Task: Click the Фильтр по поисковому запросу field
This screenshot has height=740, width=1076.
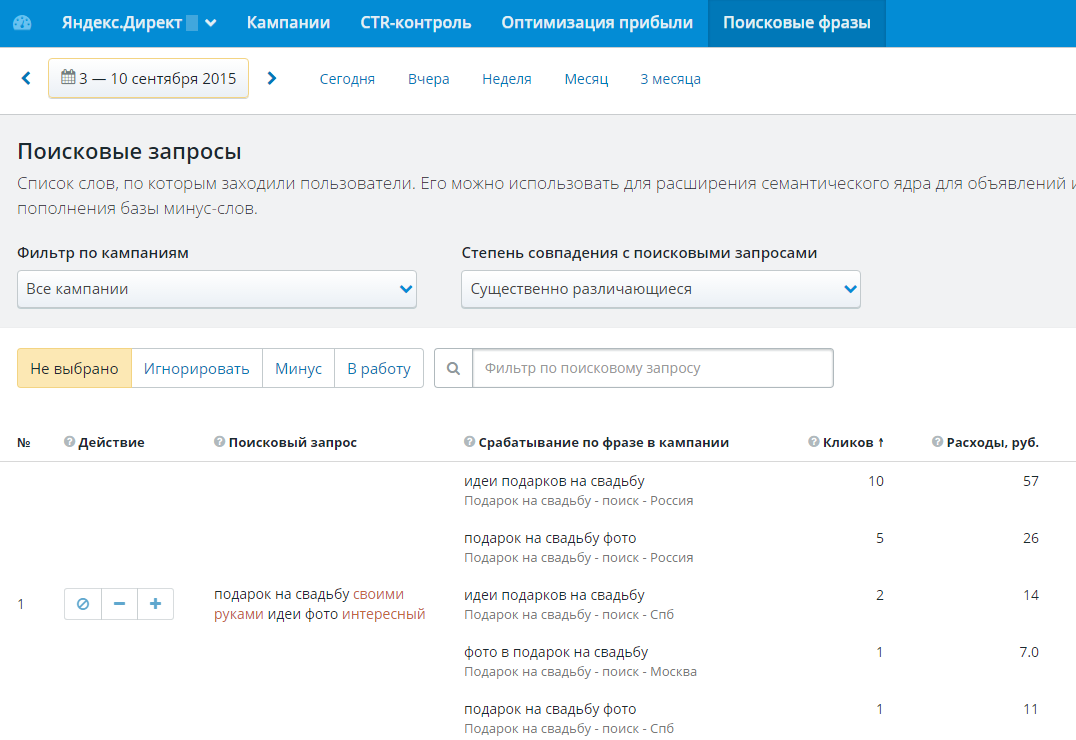Action: (652, 368)
